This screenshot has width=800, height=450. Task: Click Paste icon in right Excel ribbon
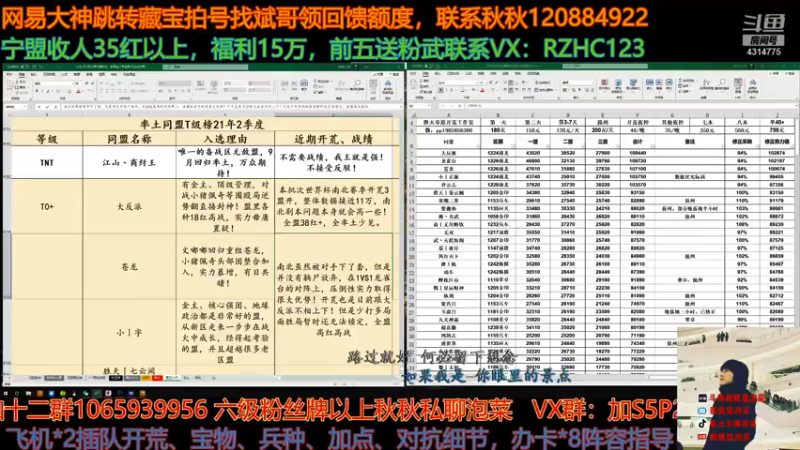(x=414, y=84)
